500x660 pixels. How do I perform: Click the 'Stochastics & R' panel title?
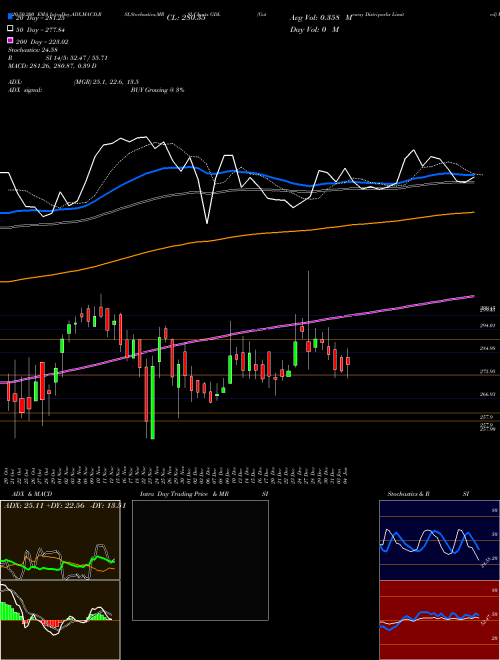click(x=408, y=494)
